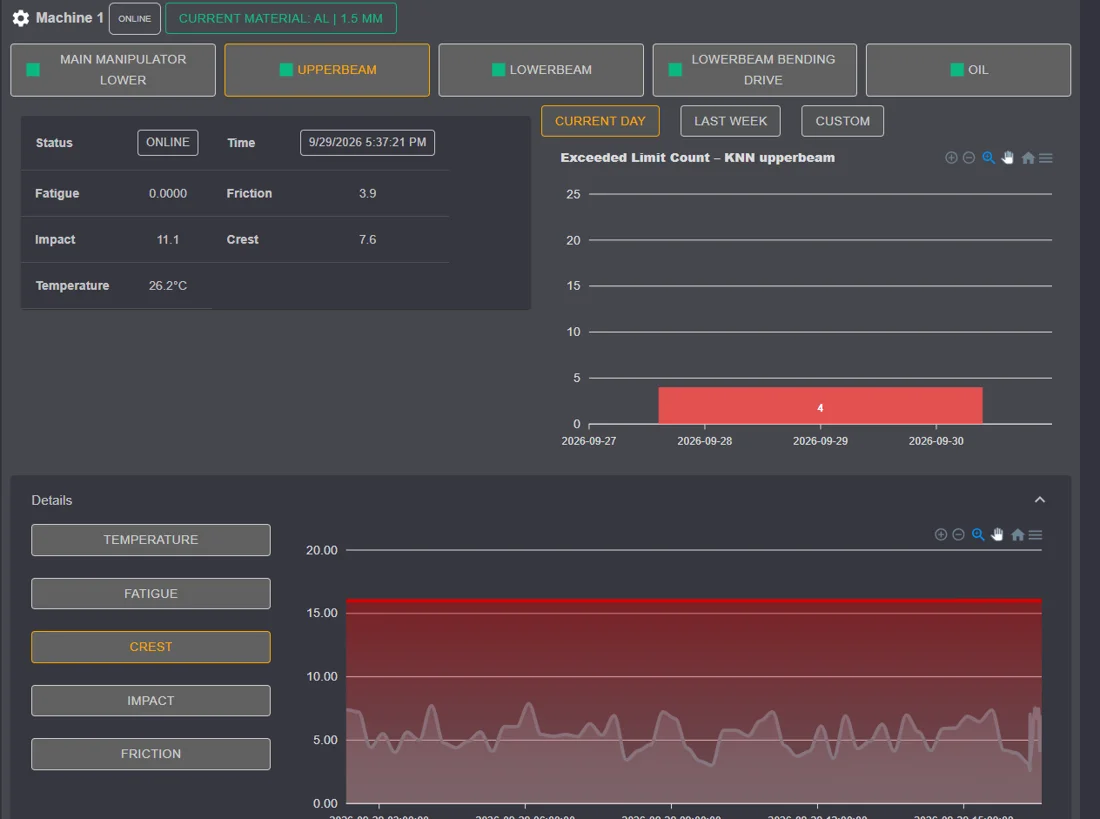Image resolution: width=1100 pixels, height=819 pixels.
Task: Open the Oil tab
Action: point(968,70)
